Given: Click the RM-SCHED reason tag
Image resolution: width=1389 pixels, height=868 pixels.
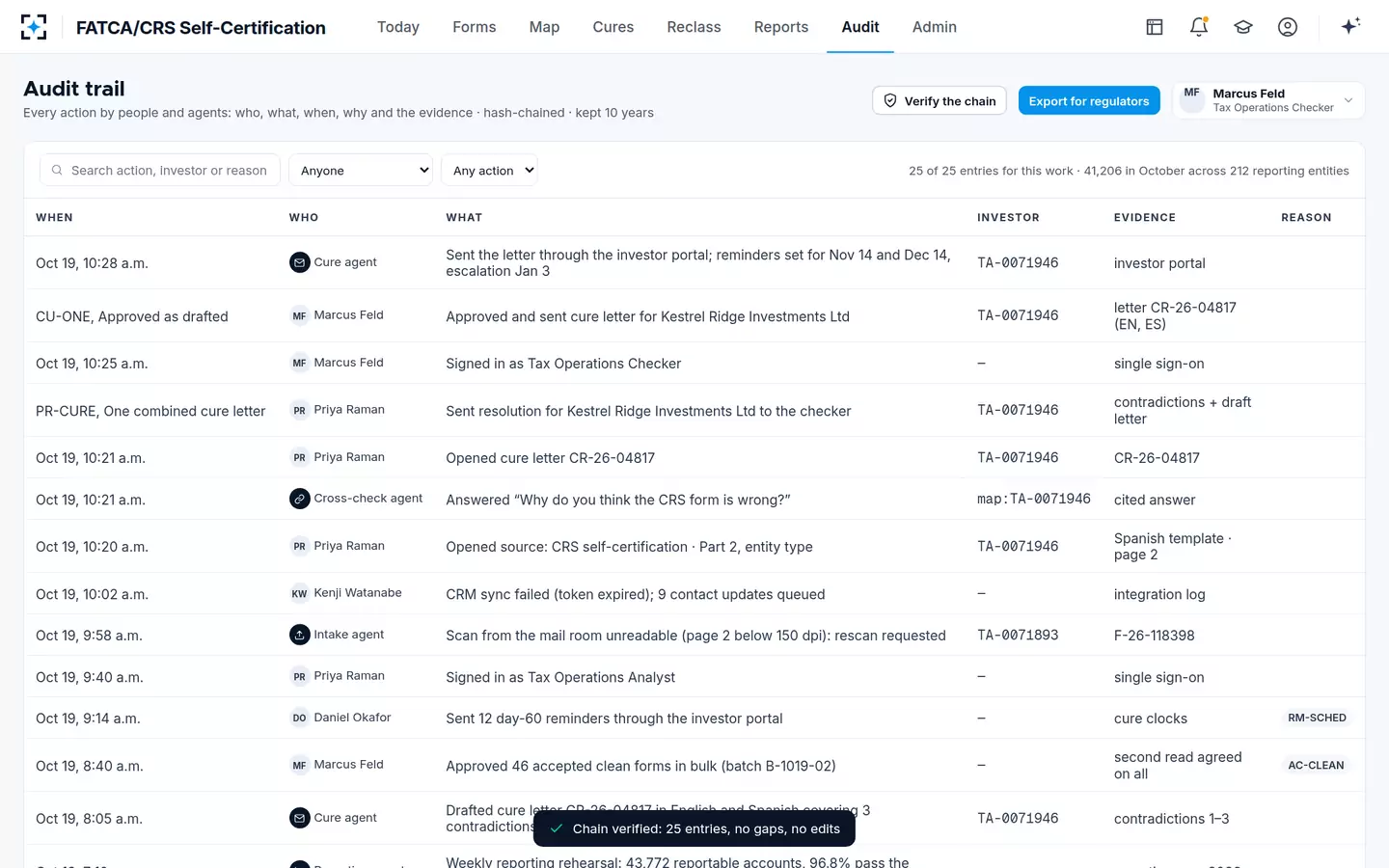Looking at the screenshot, I should tap(1317, 718).
